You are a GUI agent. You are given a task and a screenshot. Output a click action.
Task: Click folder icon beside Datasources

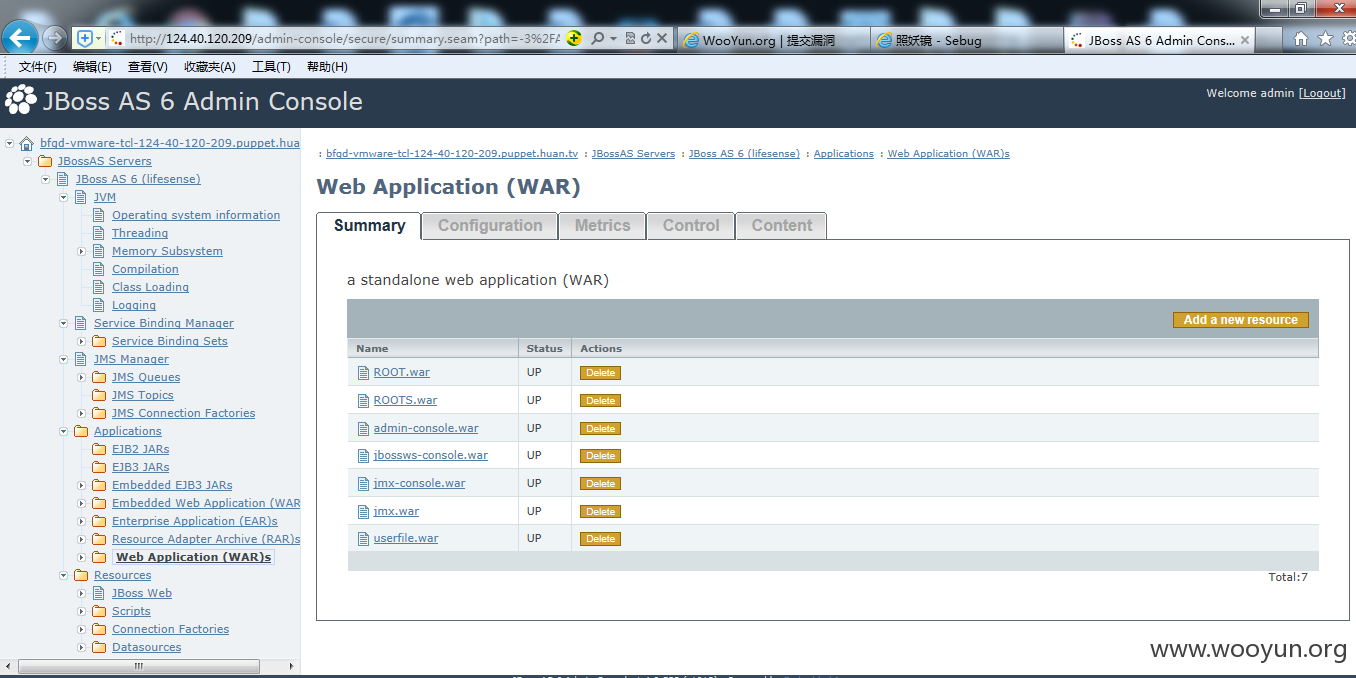[x=99, y=647]
